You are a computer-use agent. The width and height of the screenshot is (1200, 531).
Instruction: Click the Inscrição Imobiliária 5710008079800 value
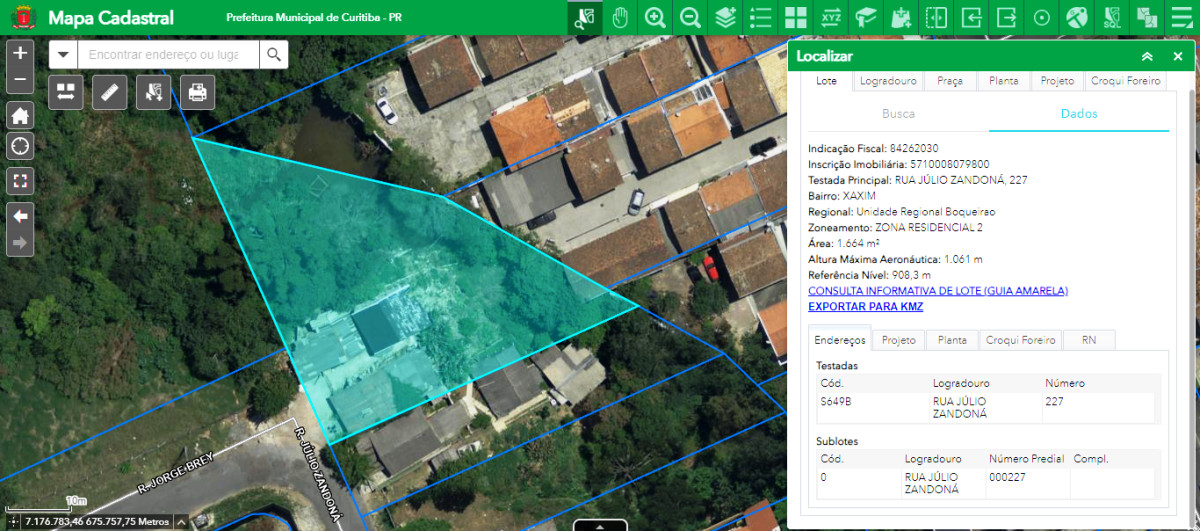click(x=949, y=164)
